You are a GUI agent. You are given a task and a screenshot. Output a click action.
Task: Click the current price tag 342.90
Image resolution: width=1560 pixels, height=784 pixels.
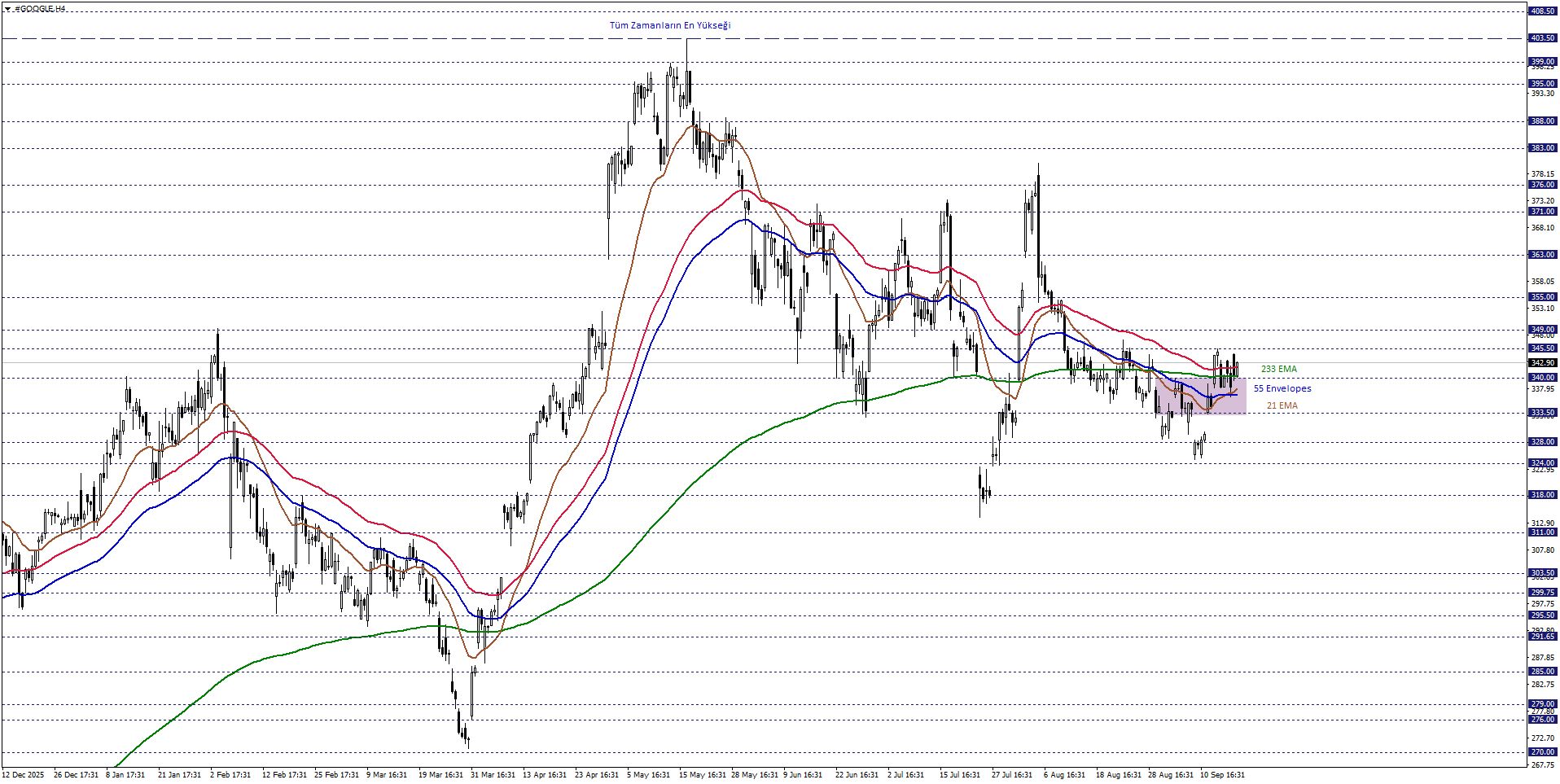(1543, 363)
